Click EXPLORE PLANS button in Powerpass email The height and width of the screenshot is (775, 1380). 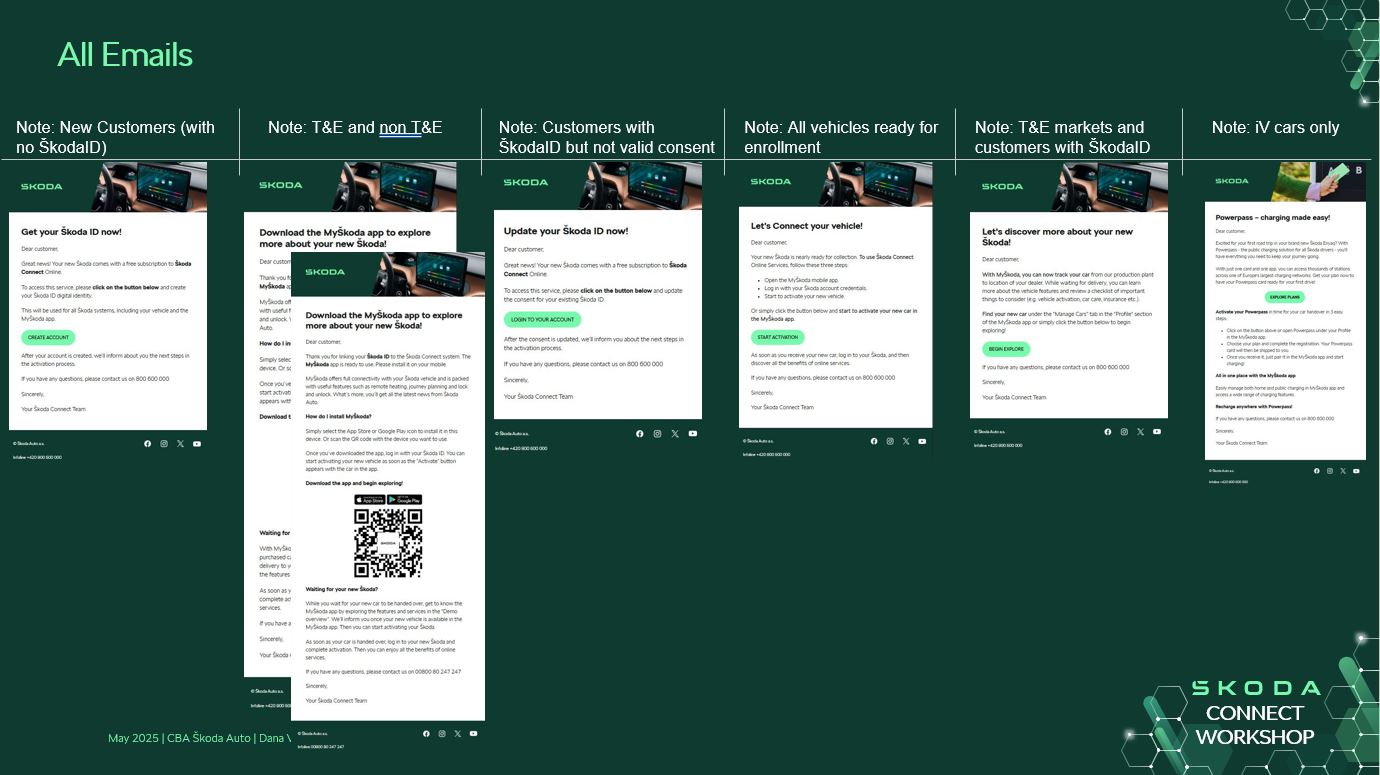(1285, 297)
